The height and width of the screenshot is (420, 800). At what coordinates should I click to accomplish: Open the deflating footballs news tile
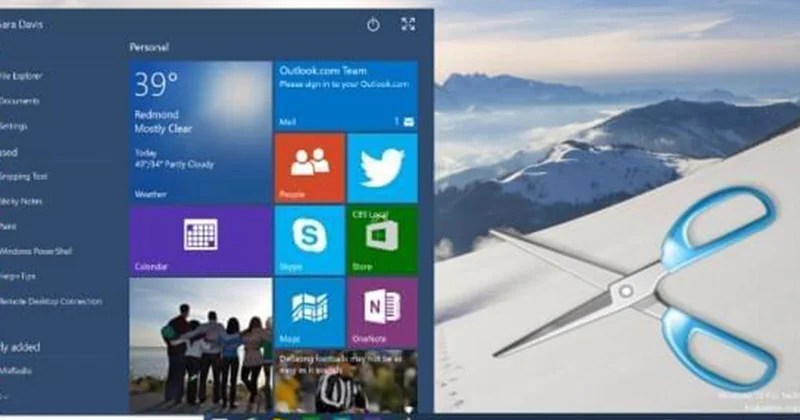coord(346,381)
